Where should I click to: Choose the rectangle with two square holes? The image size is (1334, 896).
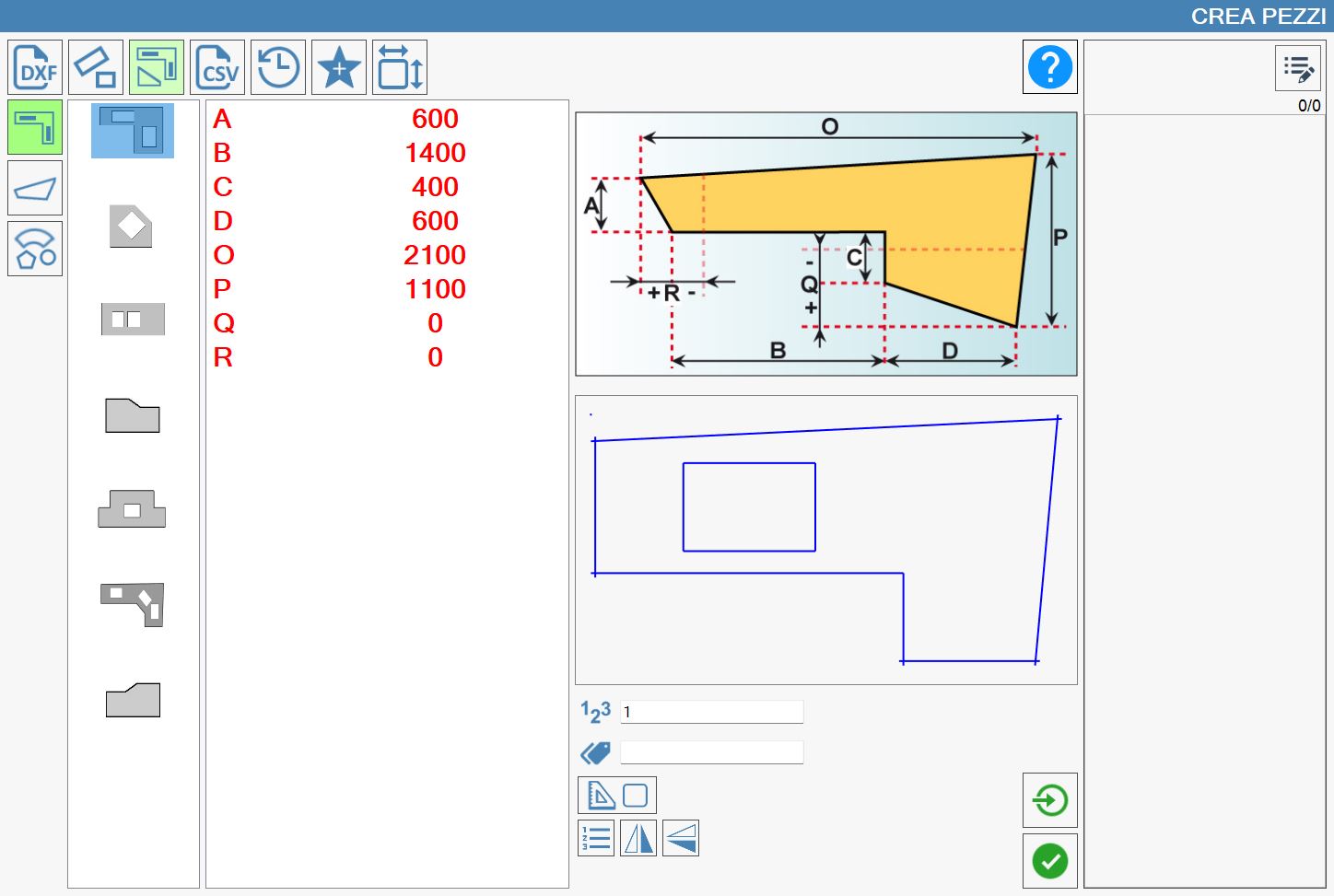coord(133,320)
